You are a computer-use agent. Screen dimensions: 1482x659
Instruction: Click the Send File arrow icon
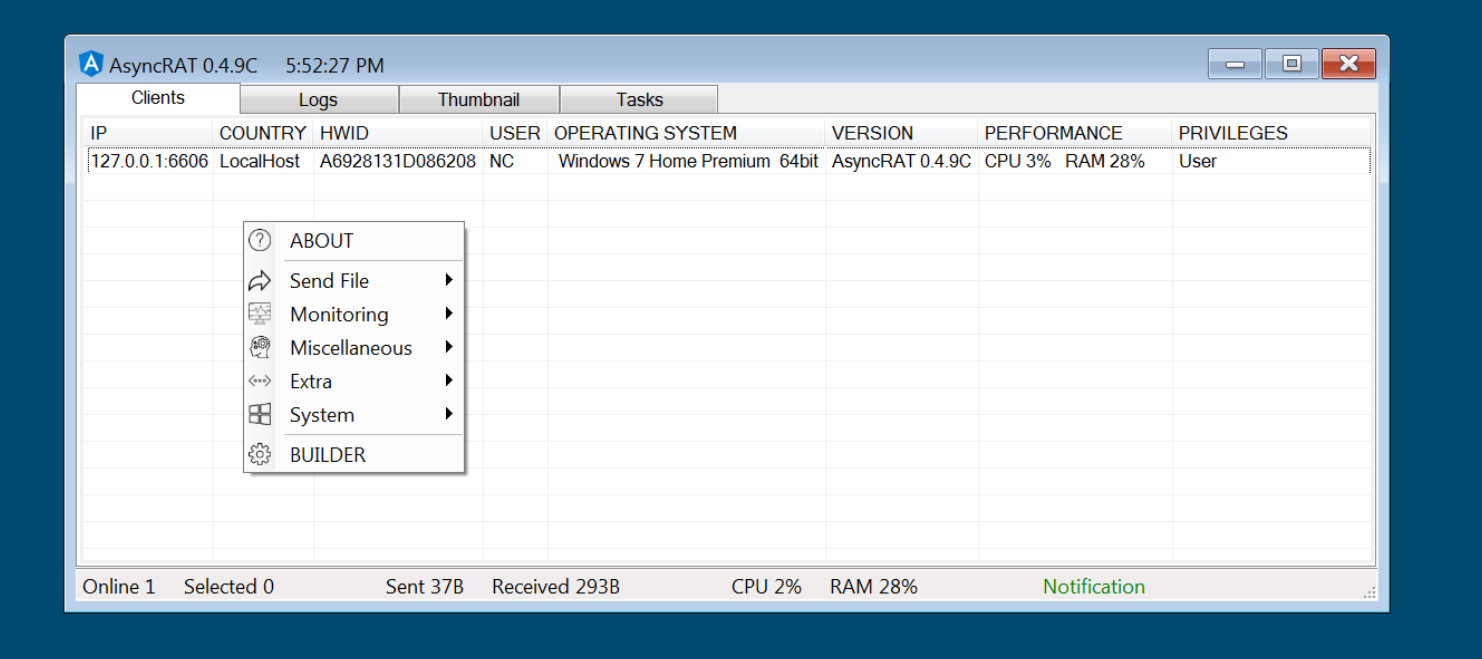tap(260, 281)
